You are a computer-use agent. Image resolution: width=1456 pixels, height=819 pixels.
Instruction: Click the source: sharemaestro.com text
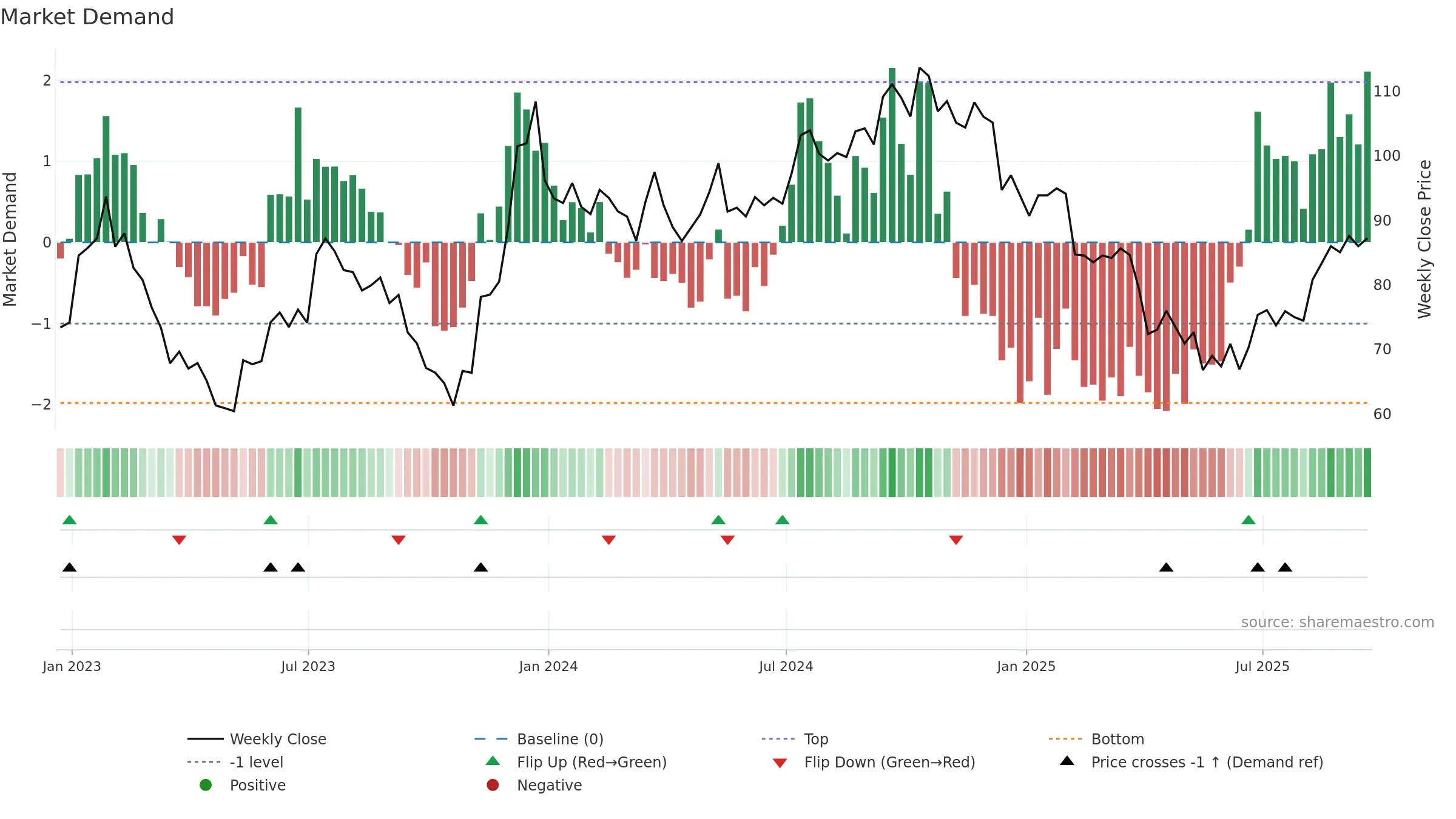[1337, 622]
